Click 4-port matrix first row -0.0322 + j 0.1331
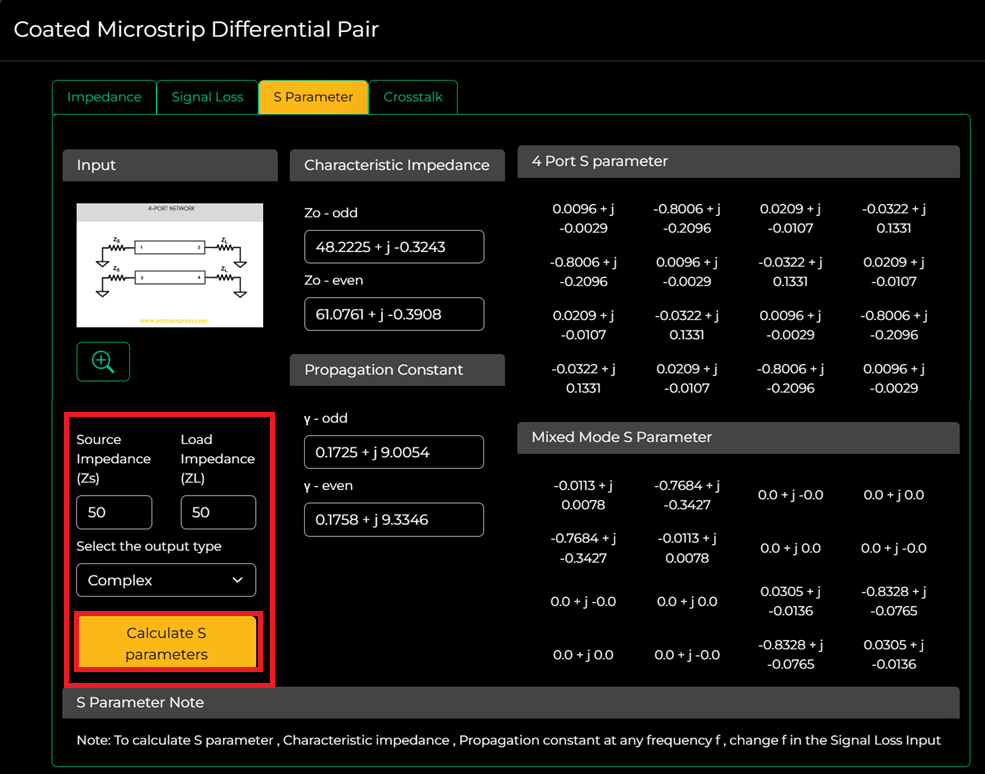 894,219
